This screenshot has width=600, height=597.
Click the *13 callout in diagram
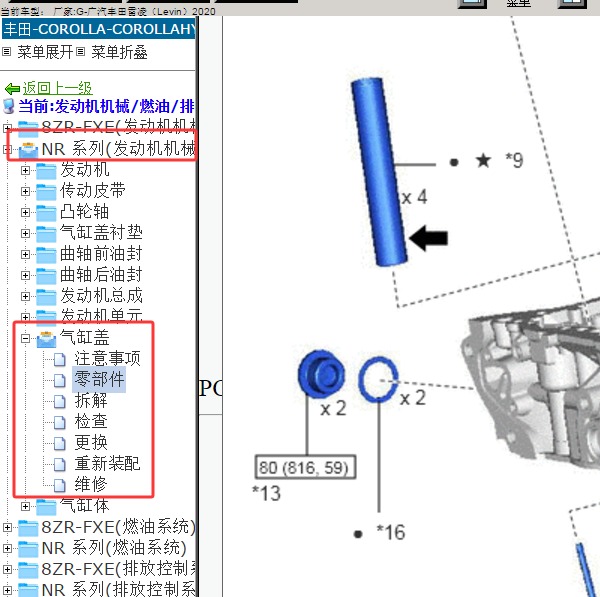(x=267, y=493)
